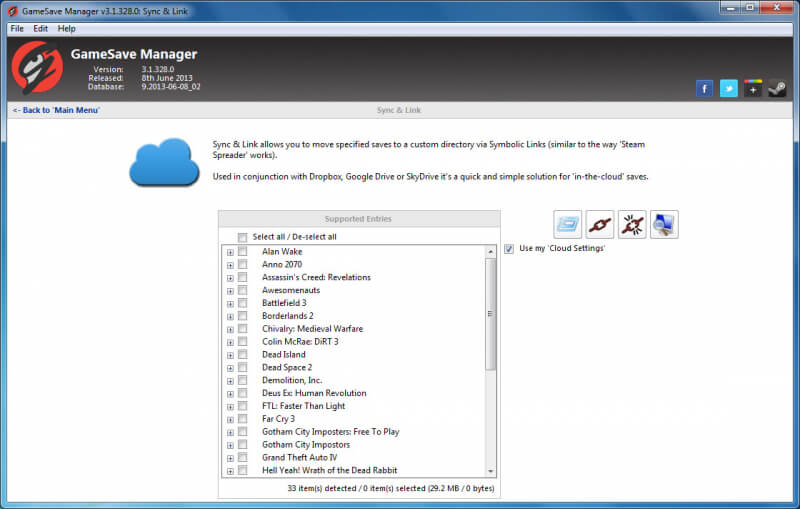Expand the Dead Space 2 entry

point(230,368)
